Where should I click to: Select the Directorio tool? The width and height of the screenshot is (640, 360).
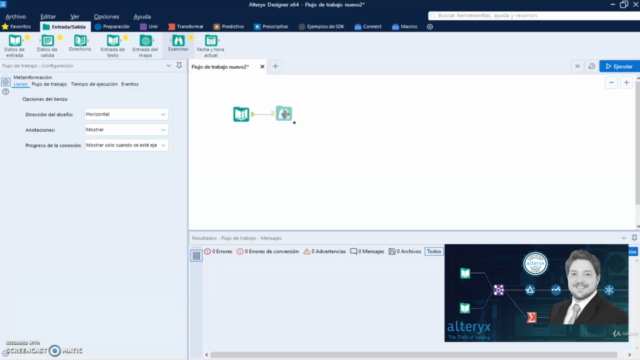tap(80, 43)
